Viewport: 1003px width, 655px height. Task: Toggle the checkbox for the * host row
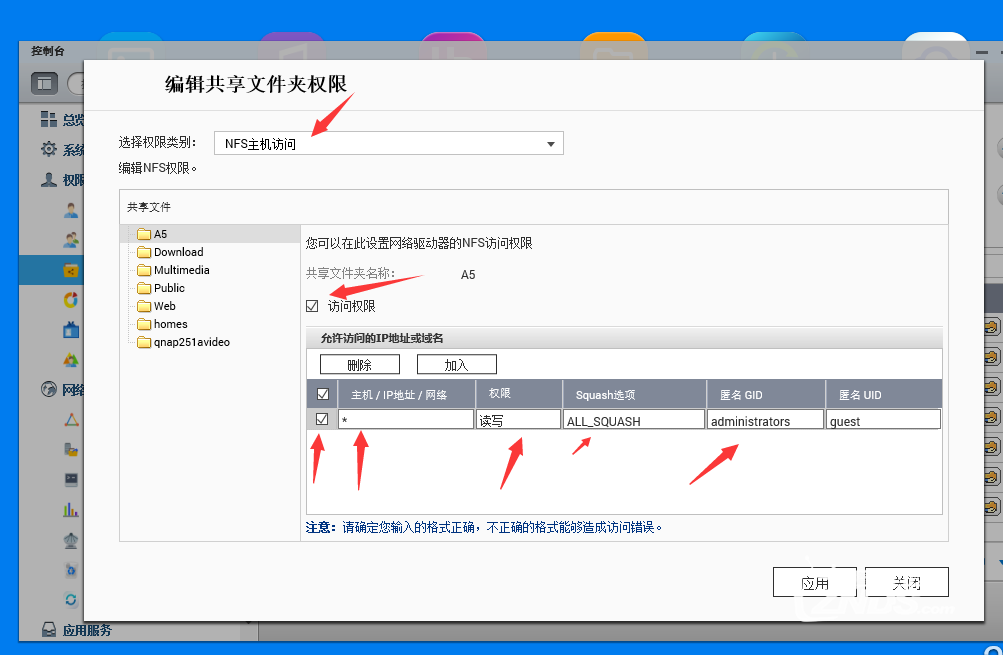[x=322, y=419]
